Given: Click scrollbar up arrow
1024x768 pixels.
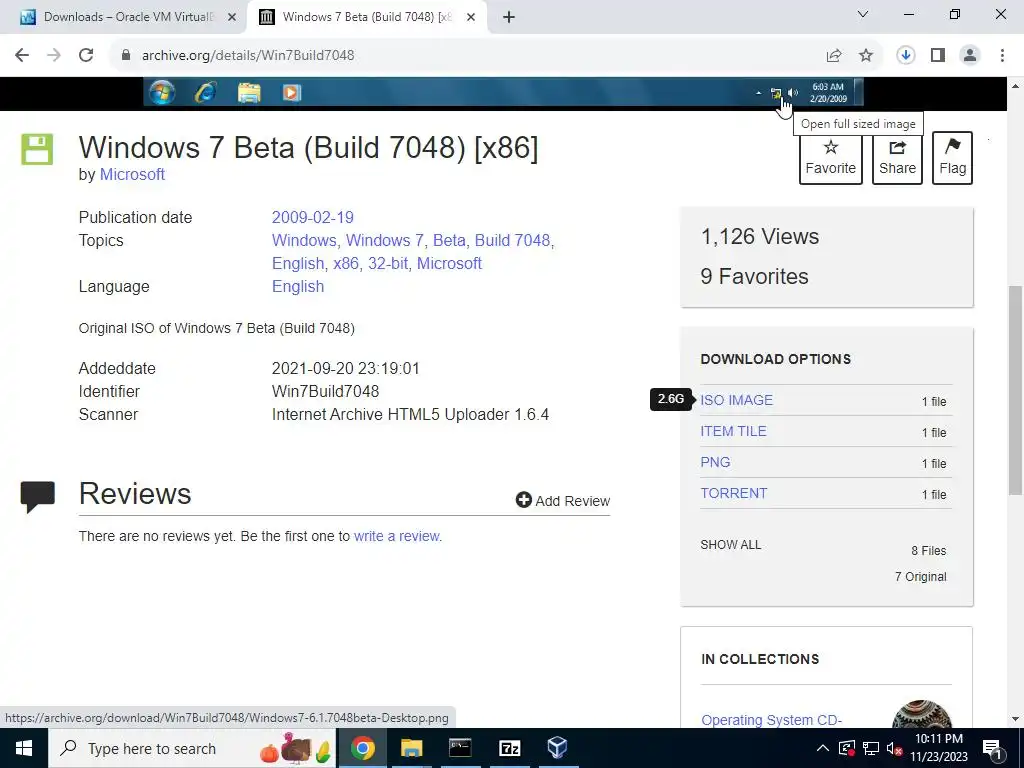Looking at the screenshot, I should pyautogui.click(x=1016, y=86).
